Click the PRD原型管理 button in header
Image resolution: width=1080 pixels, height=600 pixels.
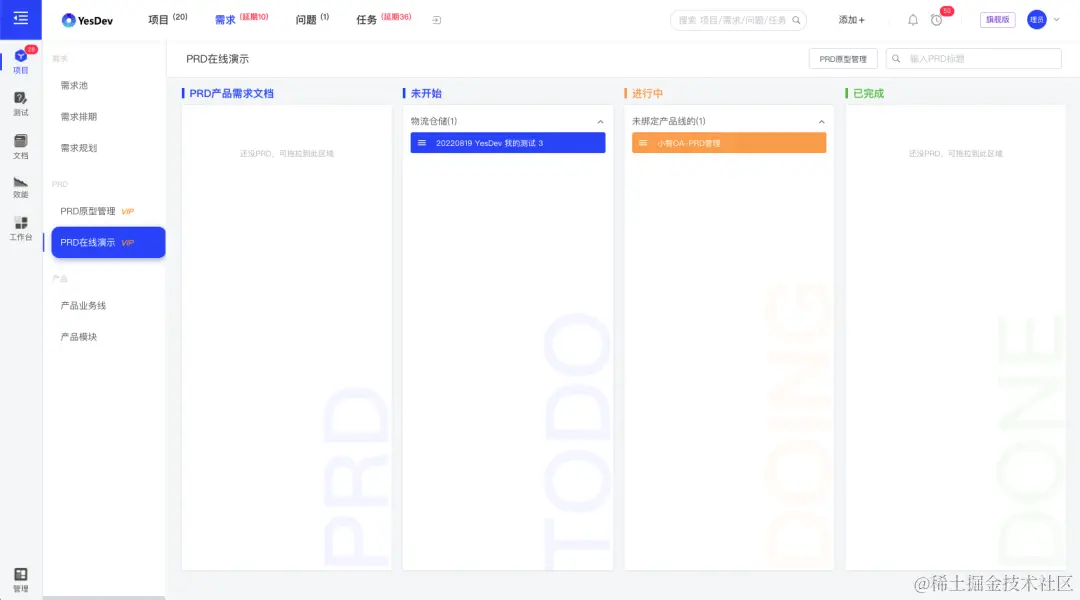click(843, 59)
